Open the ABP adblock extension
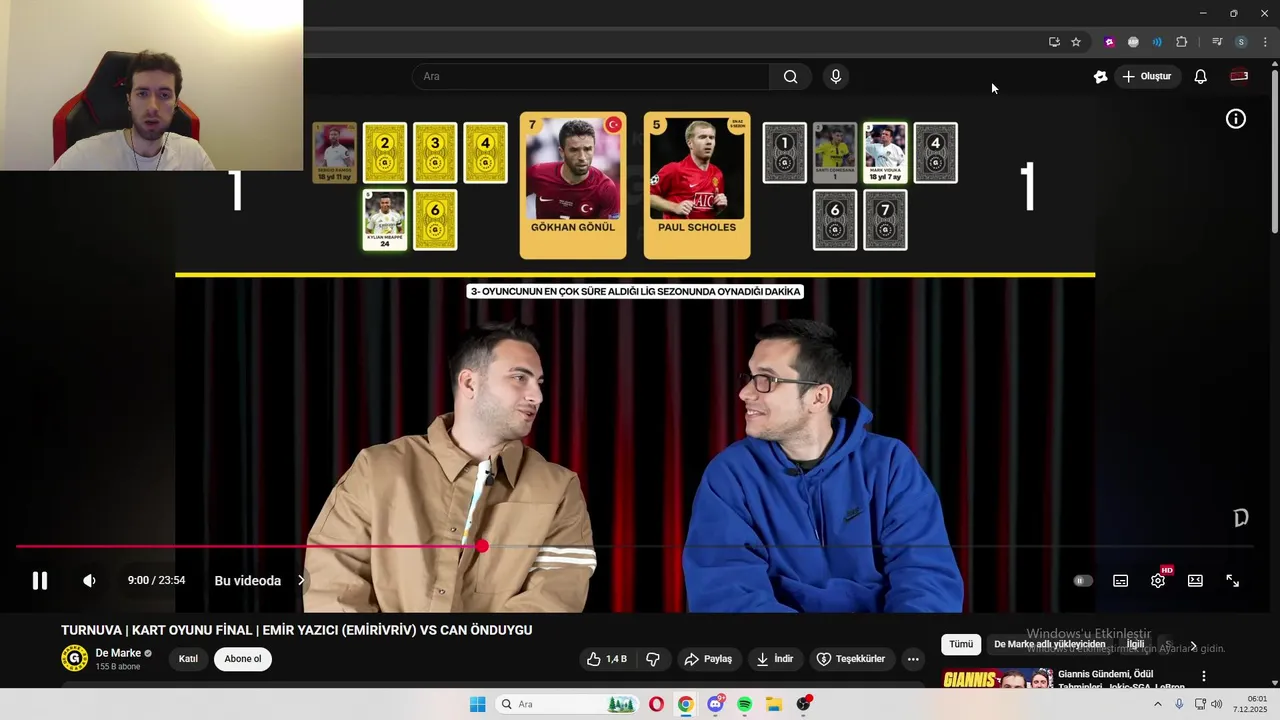Screen dimensions: 1280x720 (x=1133, y=42)
